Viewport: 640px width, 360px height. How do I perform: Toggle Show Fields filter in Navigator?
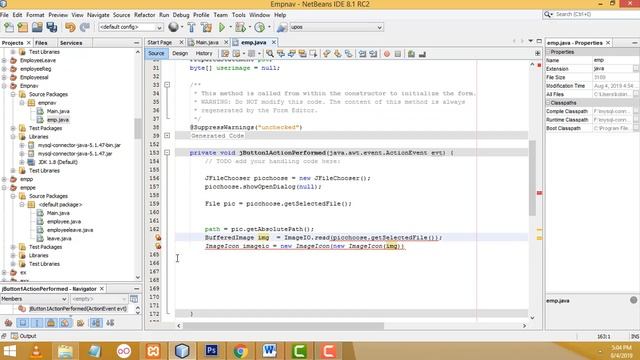coord(23,323)
